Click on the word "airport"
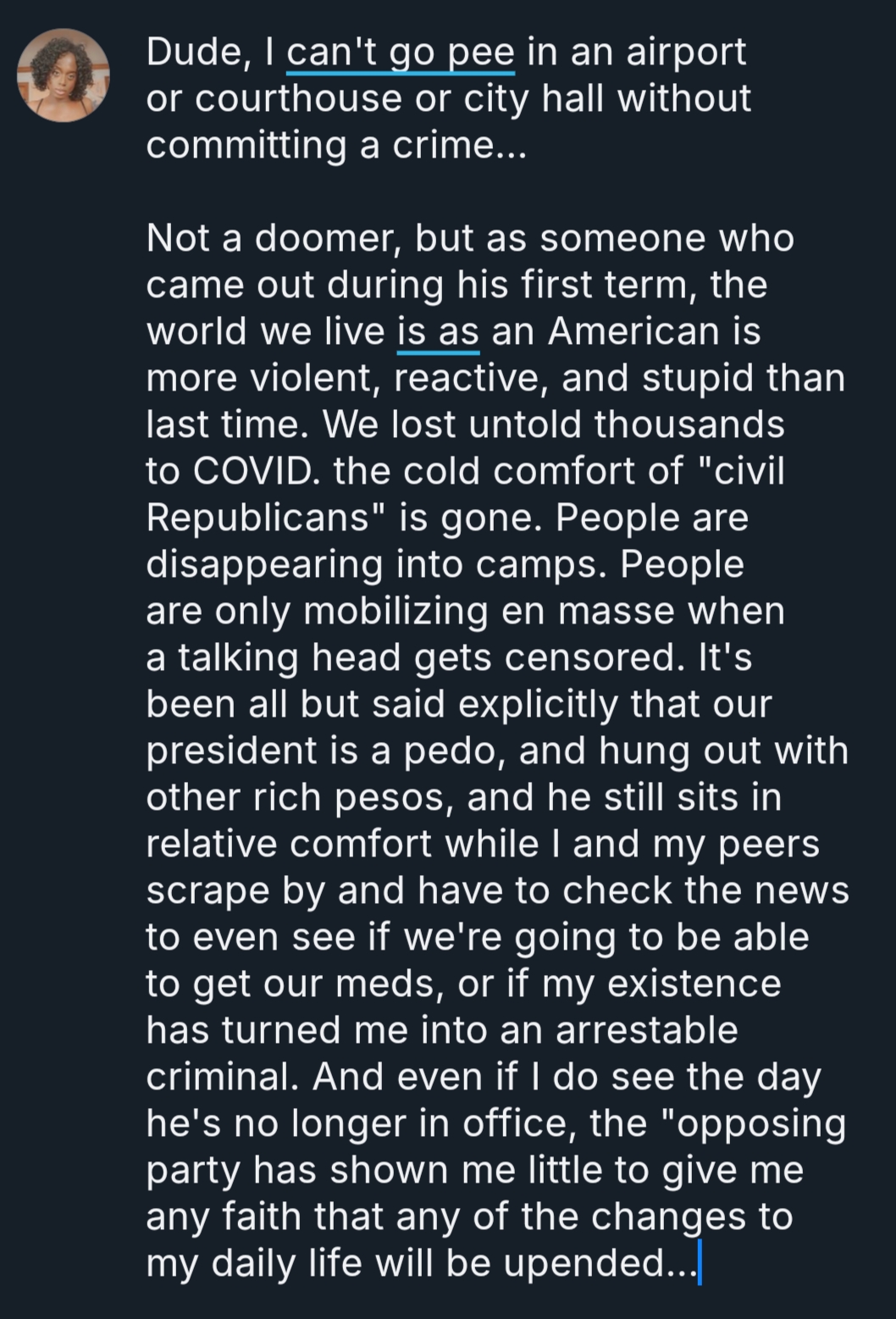Screen dimensions: 896x1319 685,53
